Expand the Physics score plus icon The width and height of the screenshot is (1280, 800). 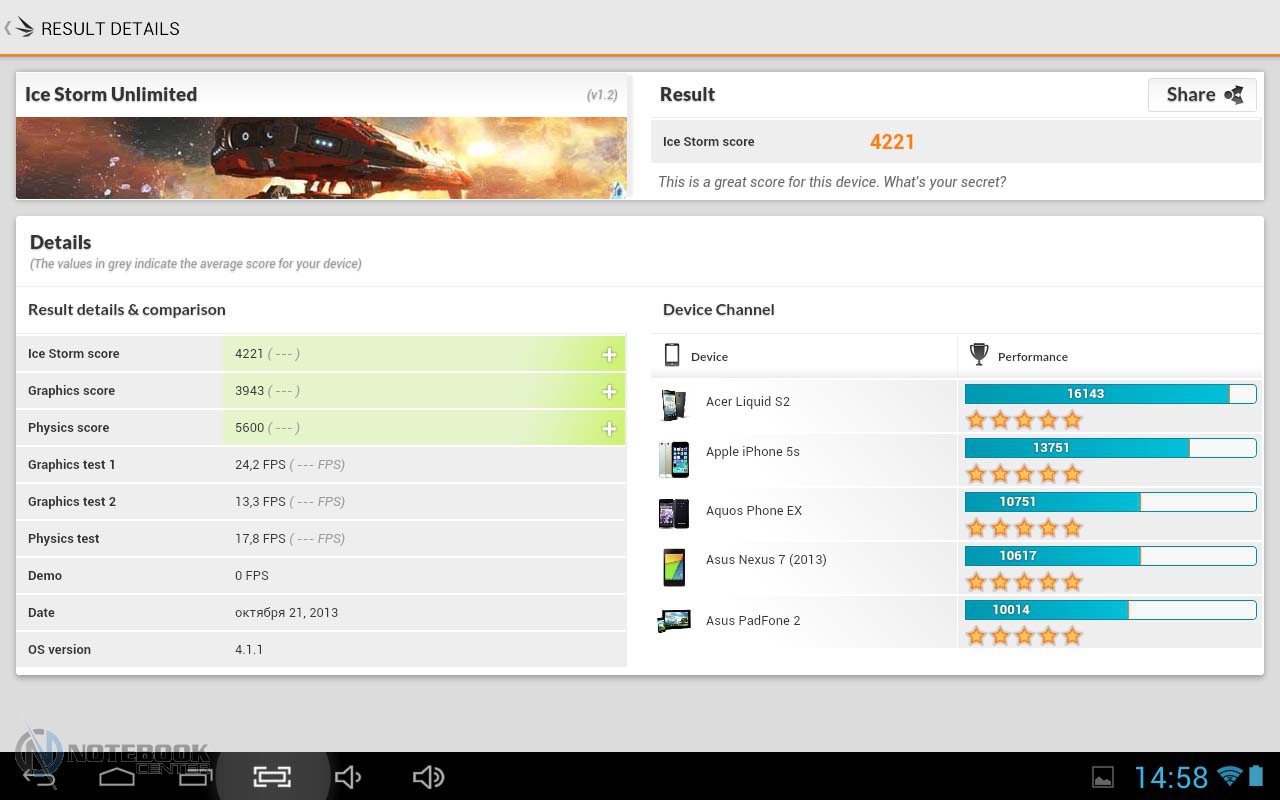(608, 428)
